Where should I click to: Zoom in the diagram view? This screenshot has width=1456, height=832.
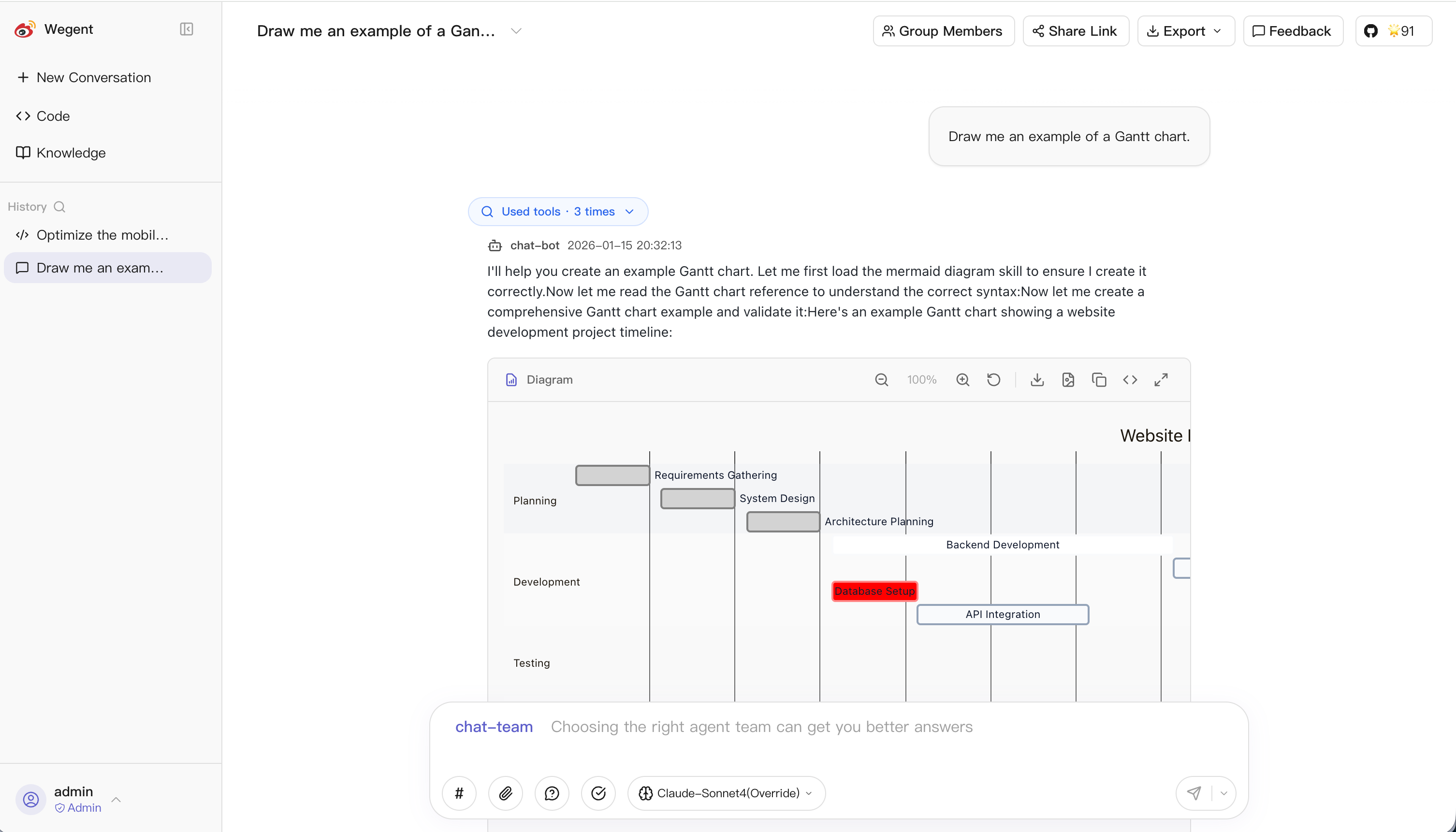tap(962, 380)
